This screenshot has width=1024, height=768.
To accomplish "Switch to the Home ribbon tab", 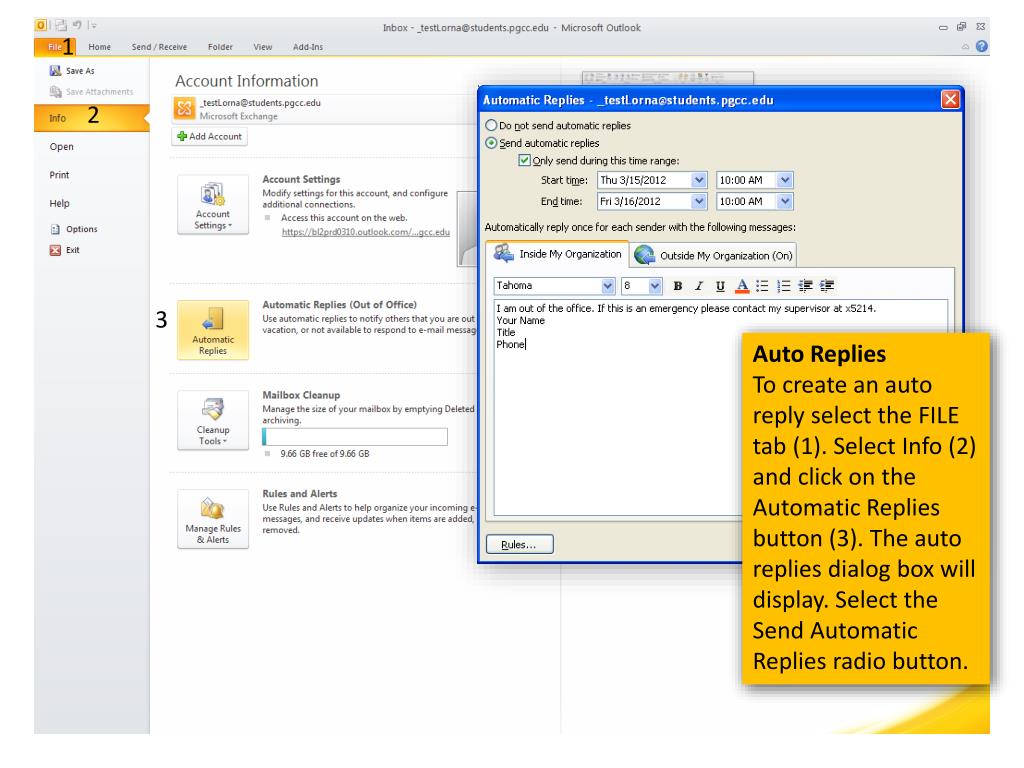I will (x=99, y=47).
